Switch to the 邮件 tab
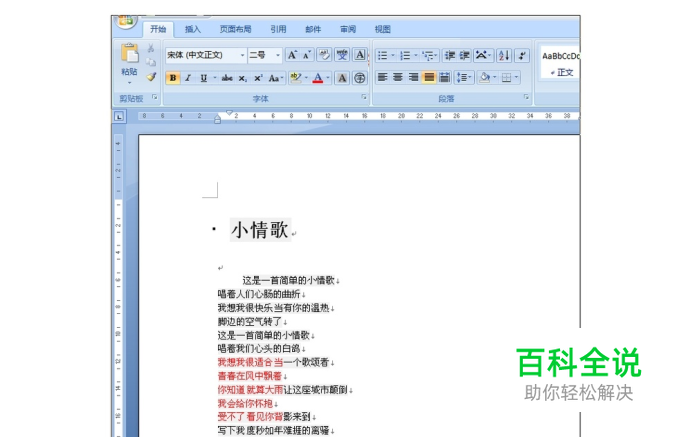 click(x=313, y=29)
